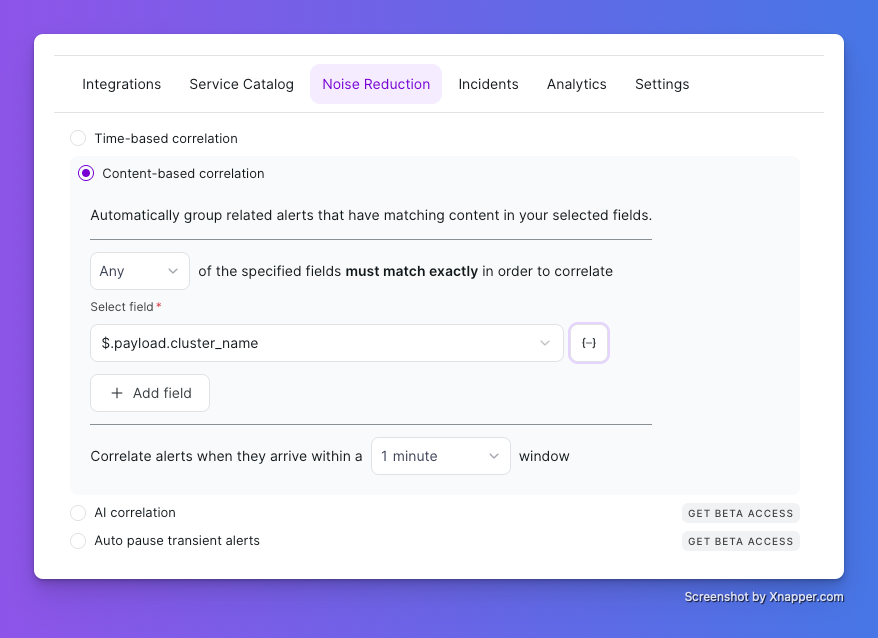
Task: Switch to the Integrations tab
Action: tap(122, 84)
